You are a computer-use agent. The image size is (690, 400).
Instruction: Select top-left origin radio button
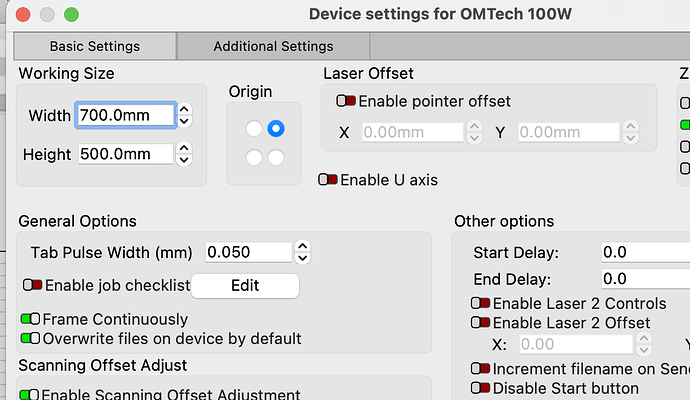[254, 129]
